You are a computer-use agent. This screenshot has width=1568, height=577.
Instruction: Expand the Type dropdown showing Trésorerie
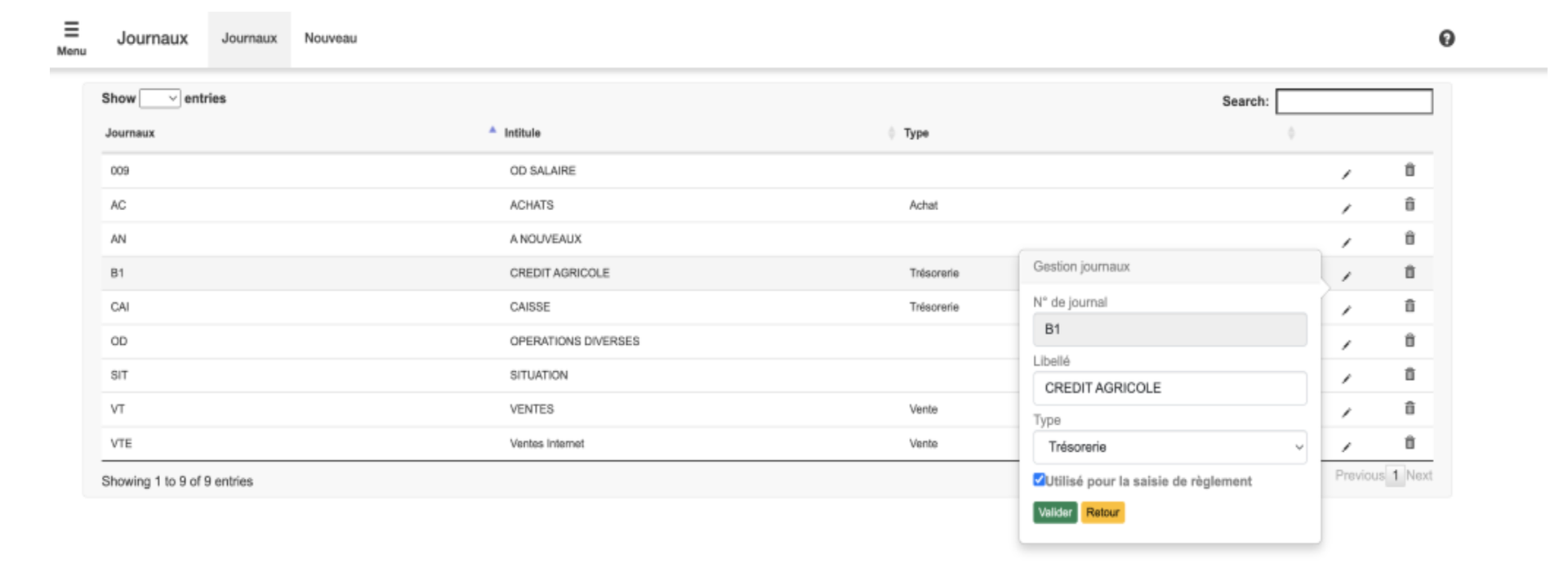click(x=1169, y=447)
